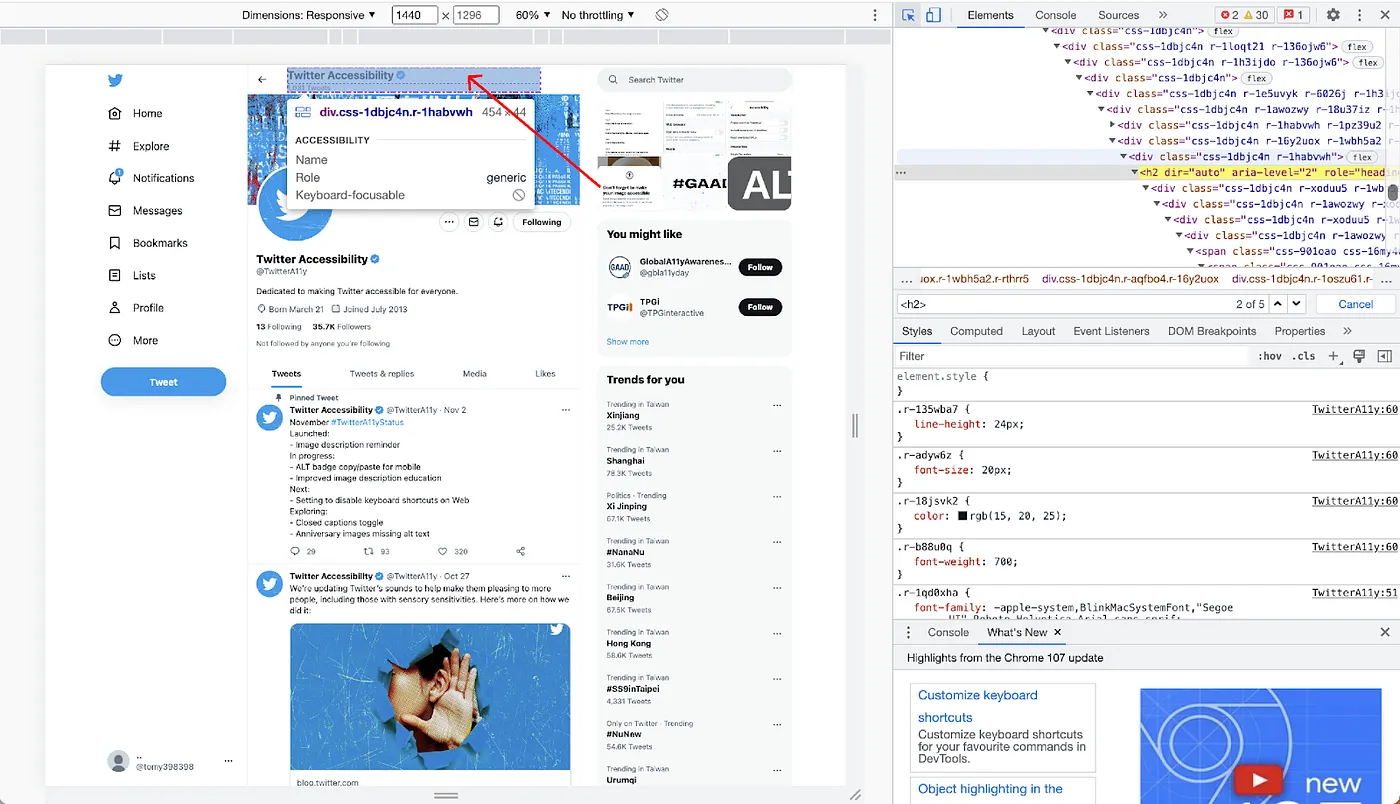Open the device toolbar more options menu
The height and width of the screenshot is (804, 1400).
tap(875, 15)
